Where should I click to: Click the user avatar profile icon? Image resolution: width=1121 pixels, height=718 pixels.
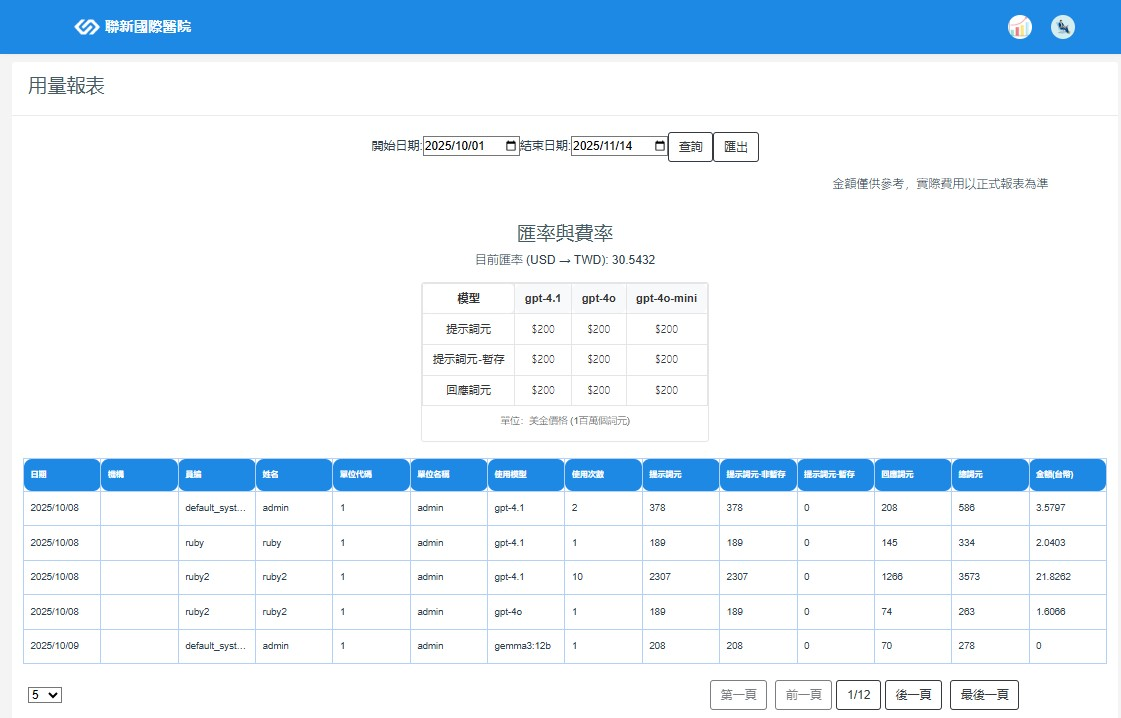(x=1063, y=27)
